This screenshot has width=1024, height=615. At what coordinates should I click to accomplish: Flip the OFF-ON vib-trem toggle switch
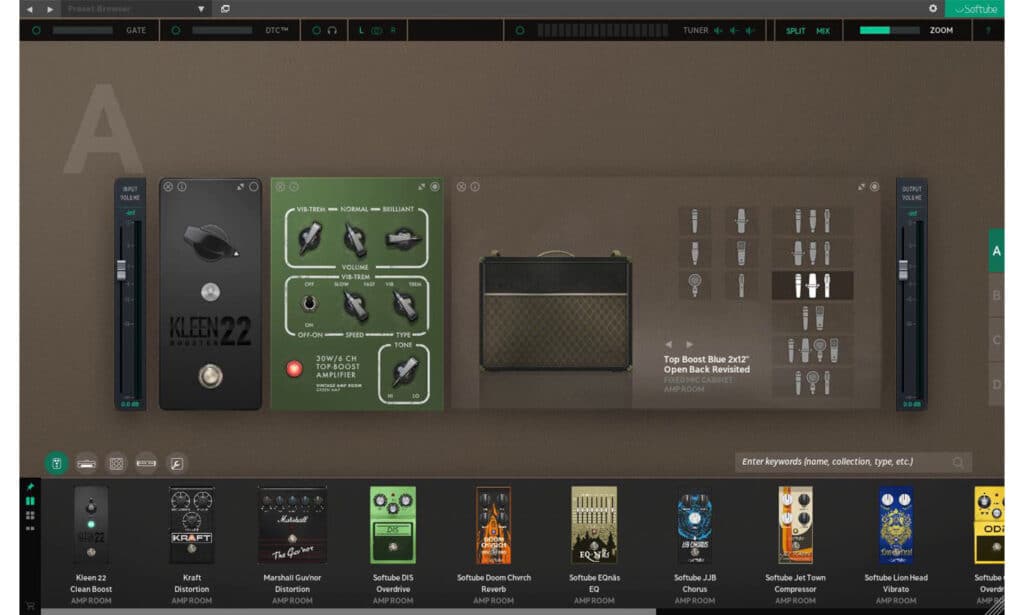click(310, 304)
